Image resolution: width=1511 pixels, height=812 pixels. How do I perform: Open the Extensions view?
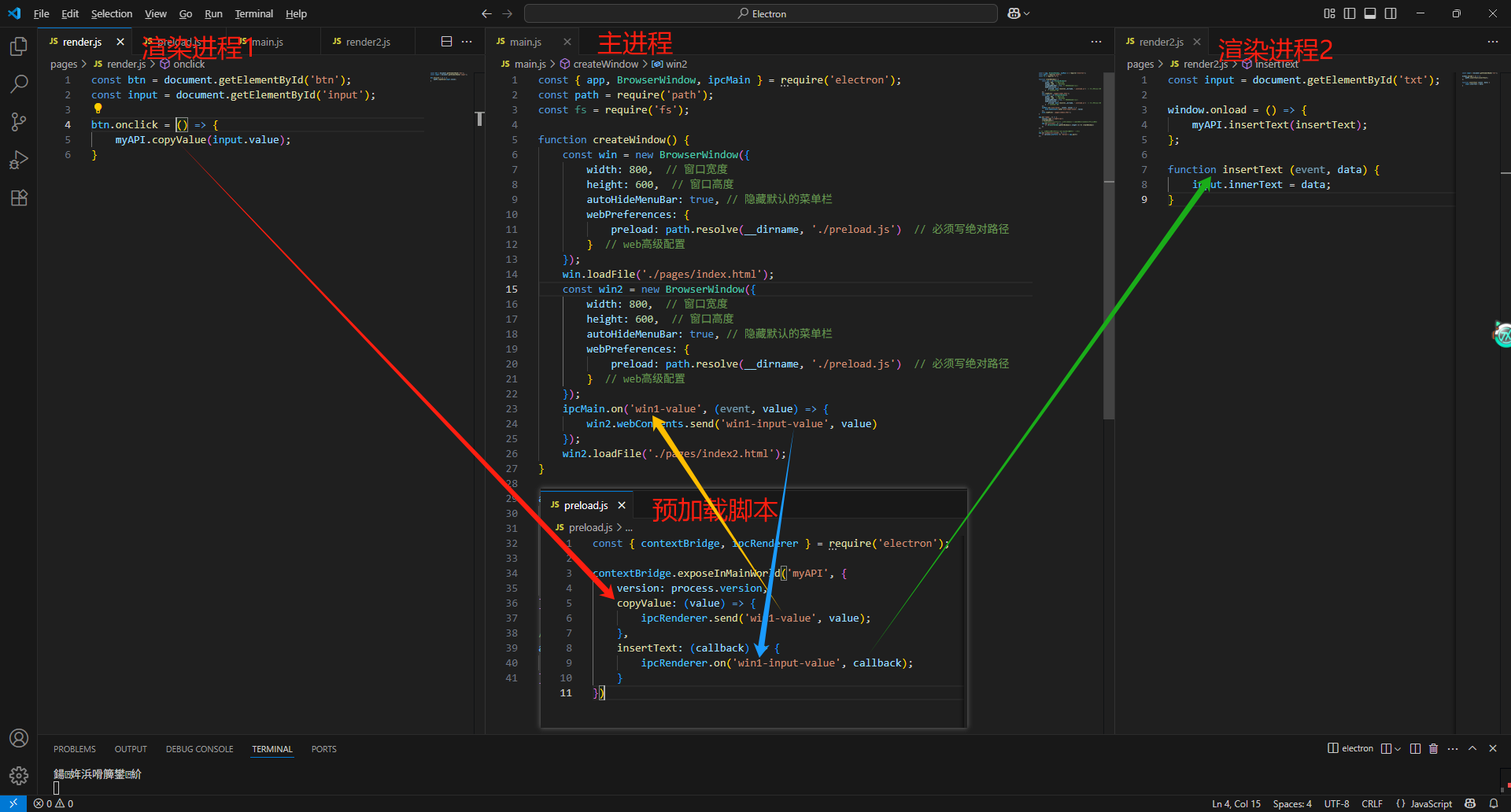[19, 197]
